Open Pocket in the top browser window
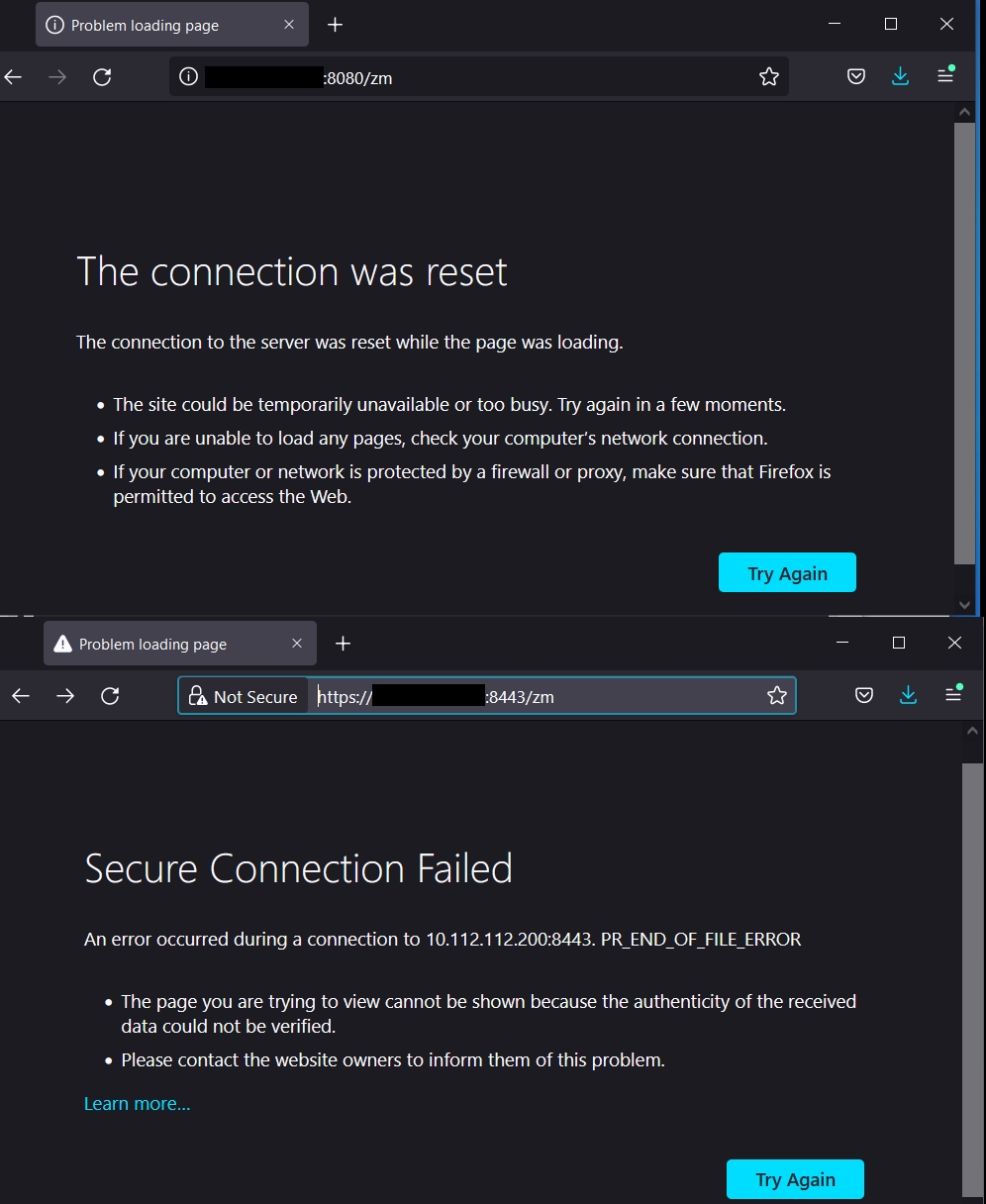The image size is (986, 1204). 856,77
